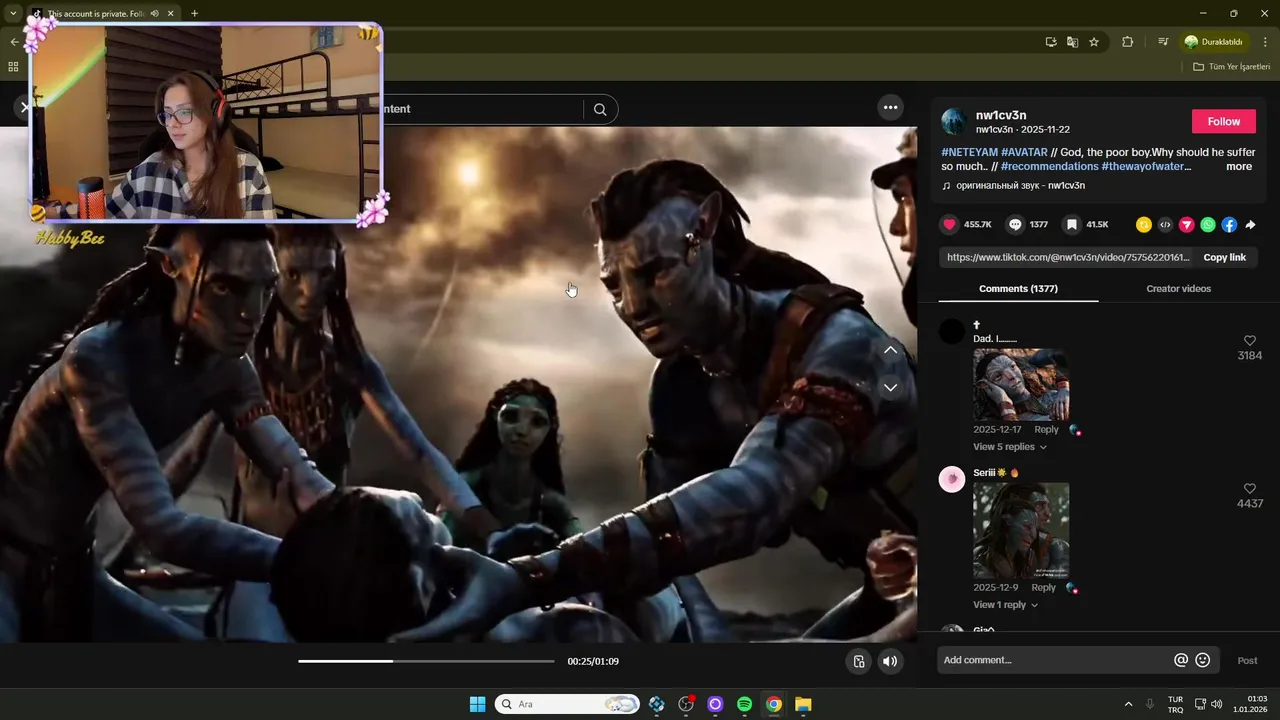Open Chrome's three-dot menu
The width and height of the screenshot is (1280, 720).
click(1266, 42)
